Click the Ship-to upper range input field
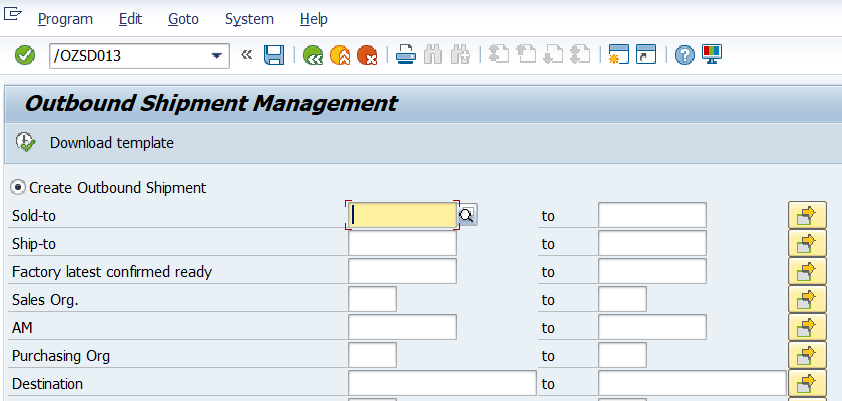The height and width of the screenshot is (401, 842). [x=652, y=243]
